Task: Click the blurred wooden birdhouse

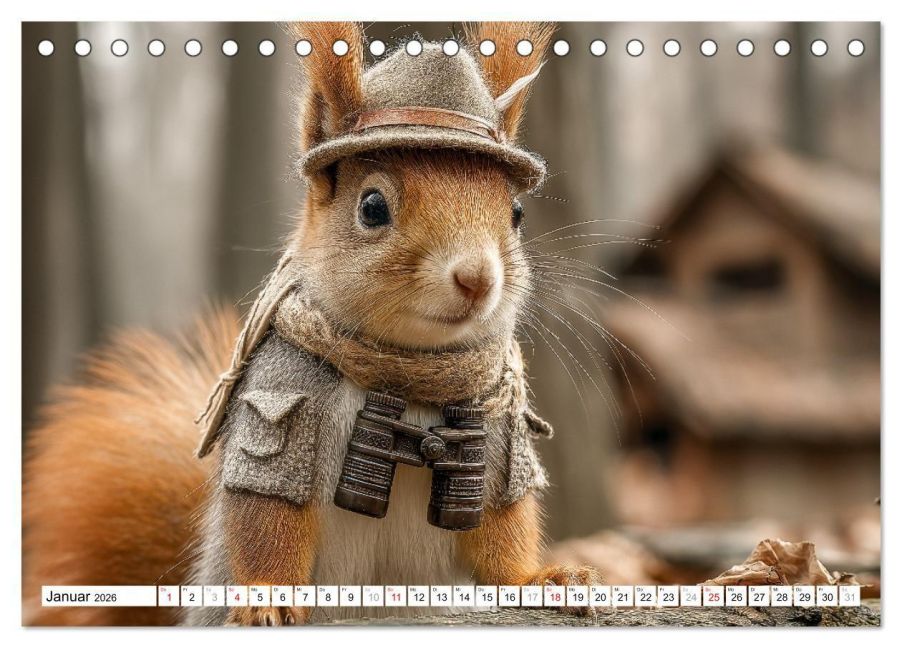Action: (x=748, y=322)
